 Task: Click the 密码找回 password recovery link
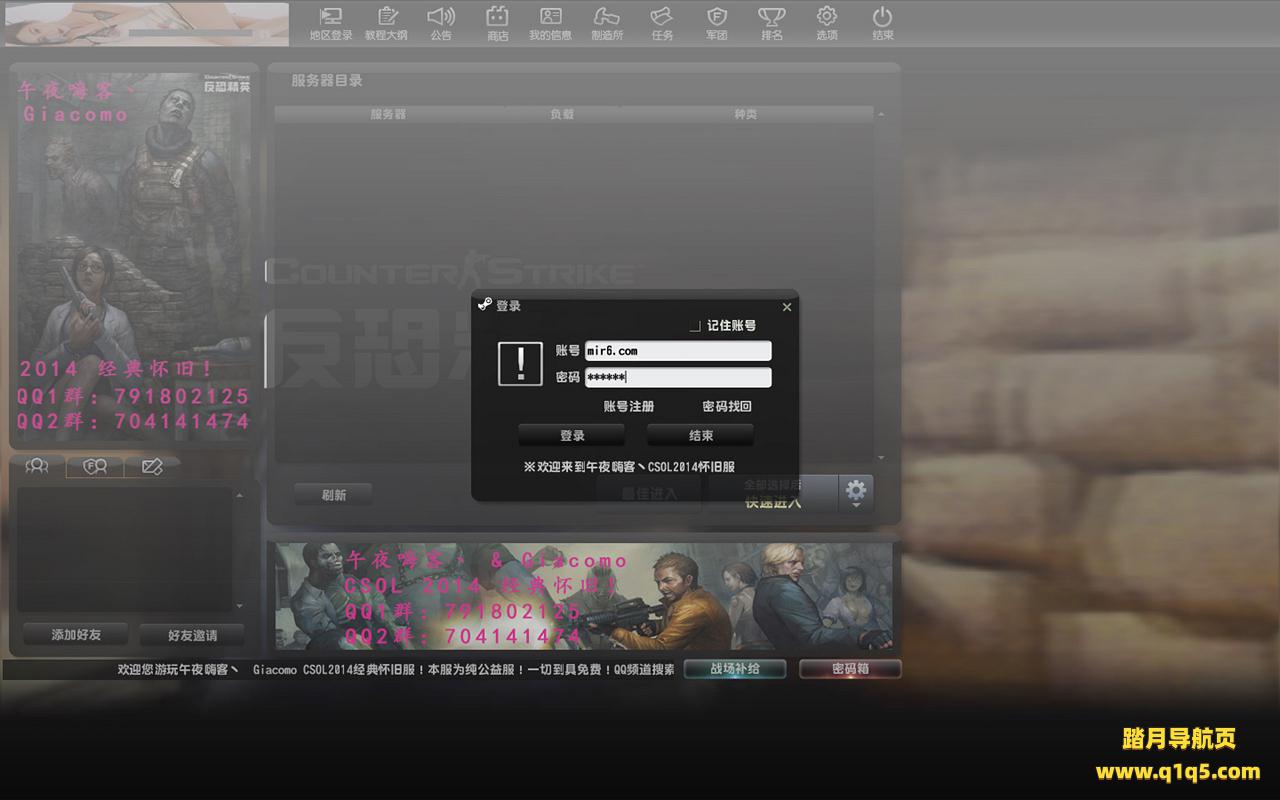[727, 406]
